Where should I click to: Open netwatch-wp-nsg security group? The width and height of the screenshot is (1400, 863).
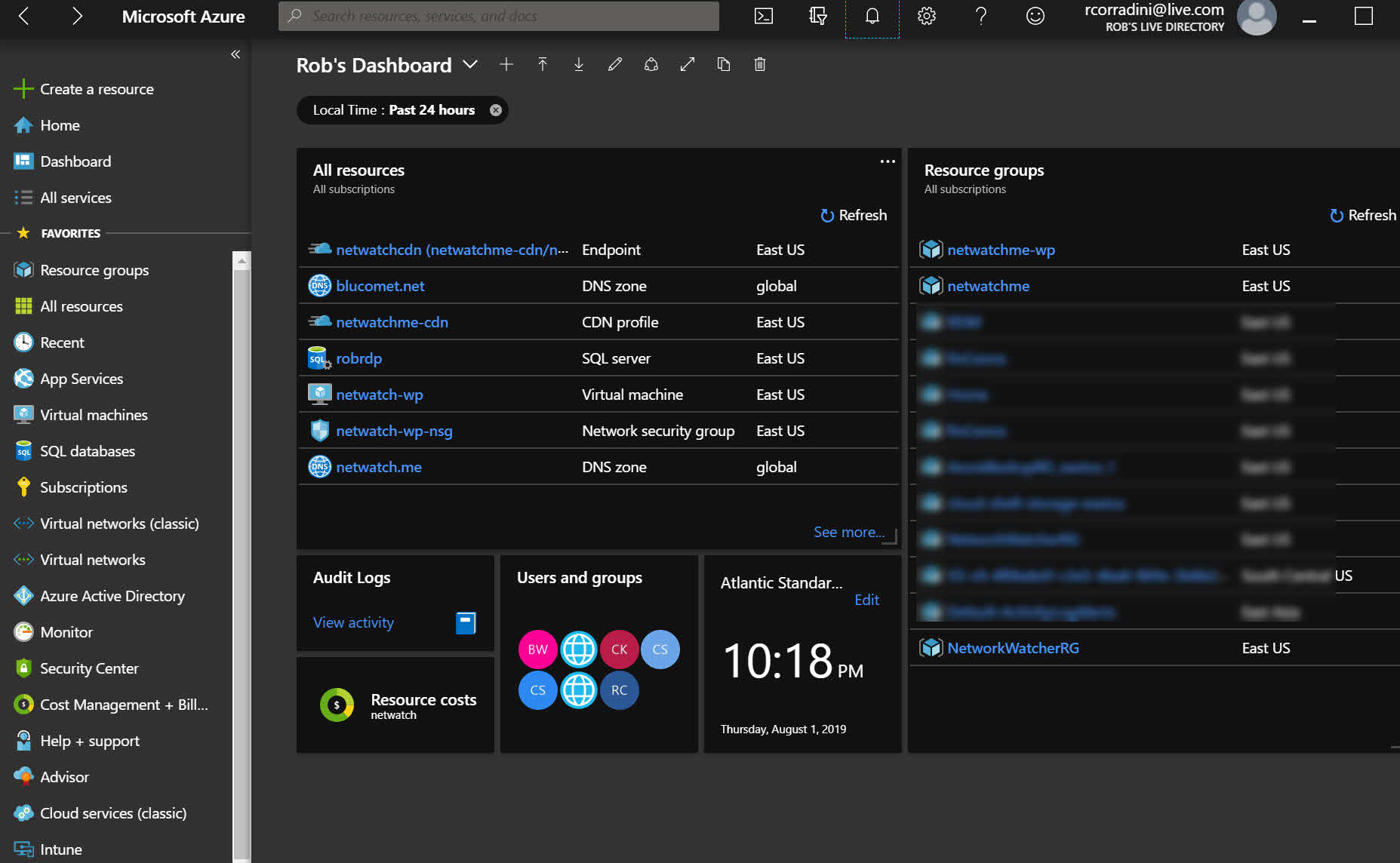395,431
